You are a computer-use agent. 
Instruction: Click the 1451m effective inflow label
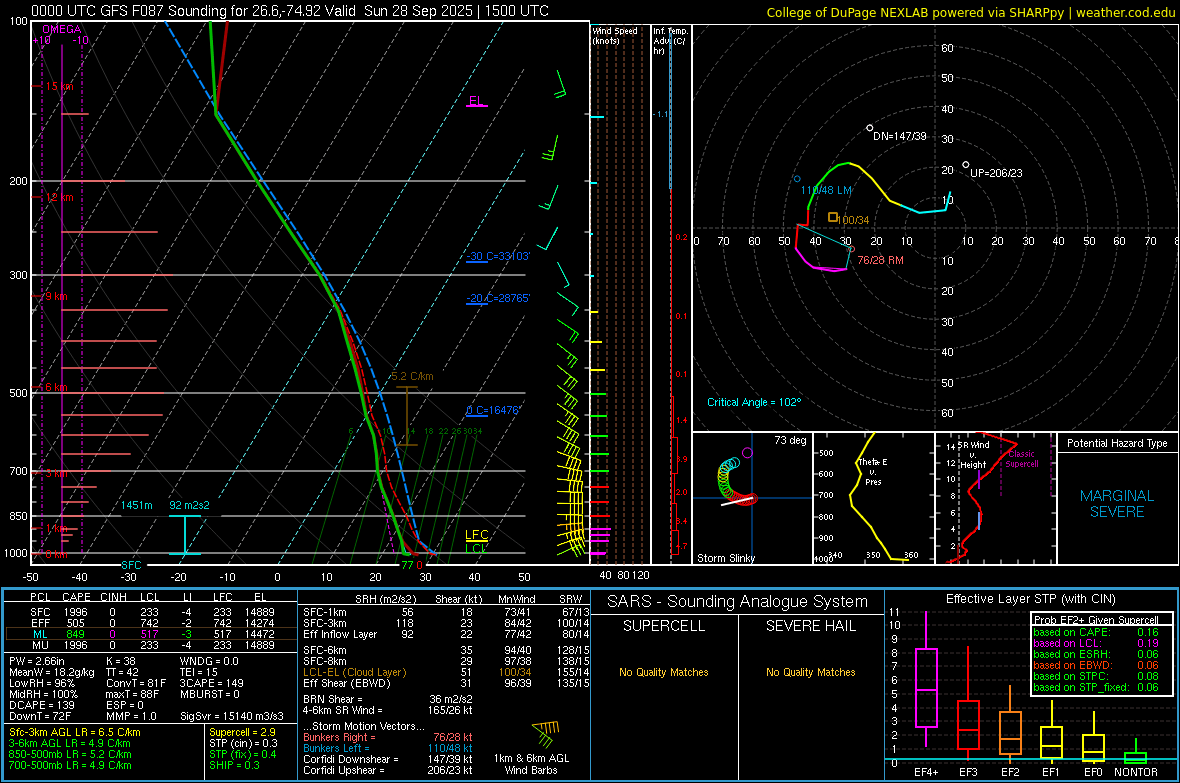136,505
